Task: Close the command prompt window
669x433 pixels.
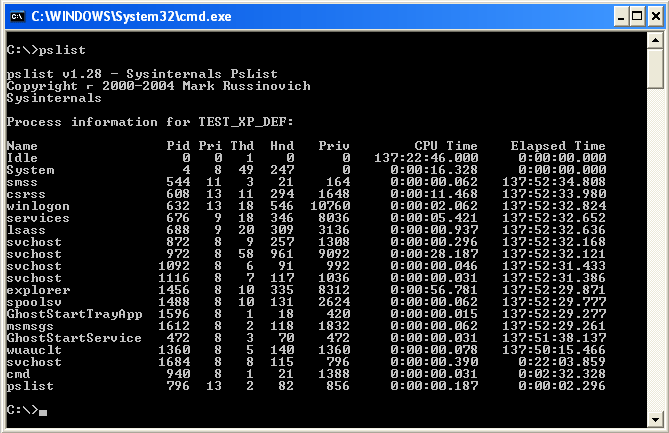Action: pyautogui.click(x=652, y=16)
